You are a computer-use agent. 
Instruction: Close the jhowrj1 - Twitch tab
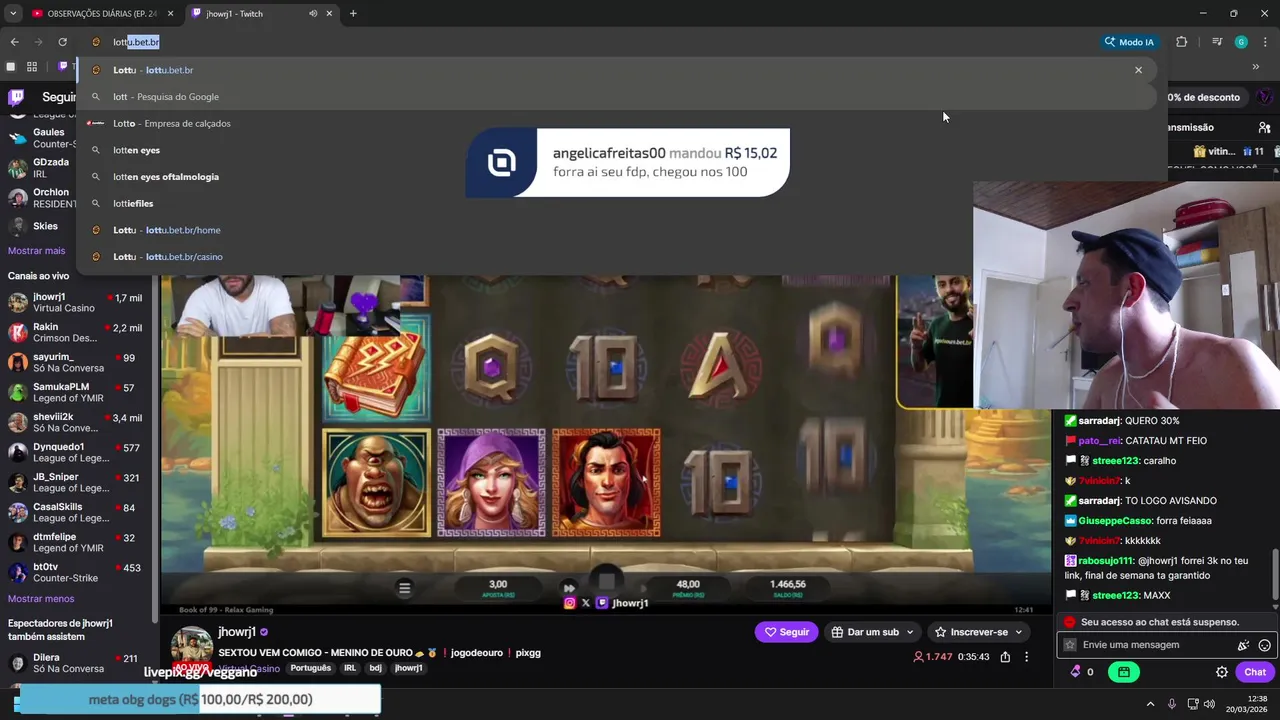click(329, 13)
